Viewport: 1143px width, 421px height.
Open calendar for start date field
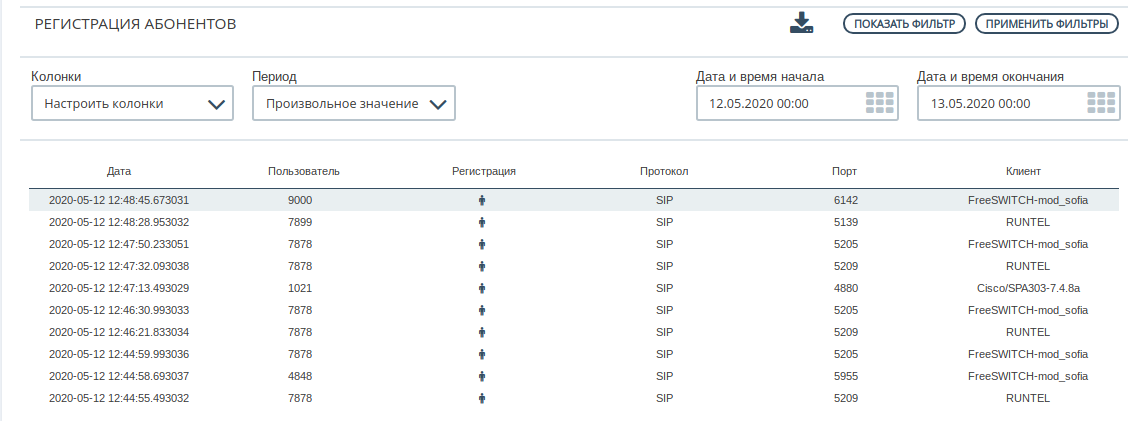(880, 103)
